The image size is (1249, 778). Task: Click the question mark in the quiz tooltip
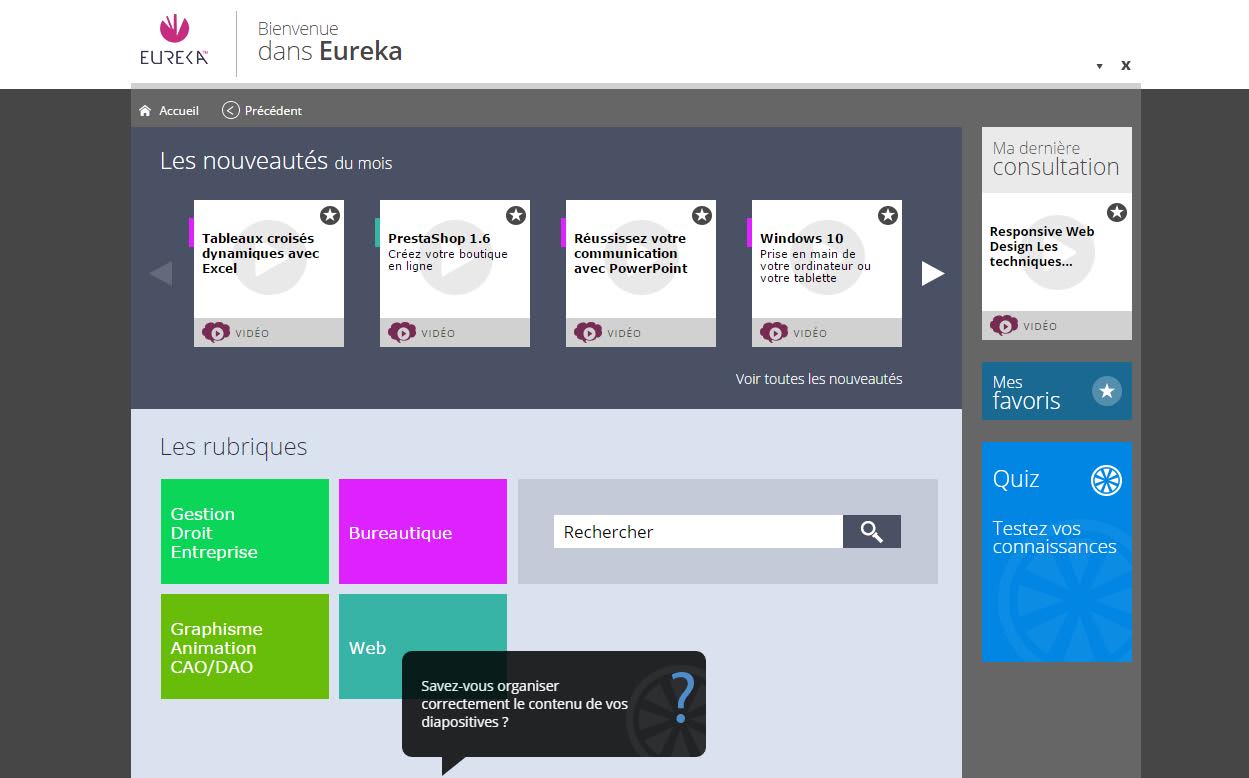tap(682, 698)
